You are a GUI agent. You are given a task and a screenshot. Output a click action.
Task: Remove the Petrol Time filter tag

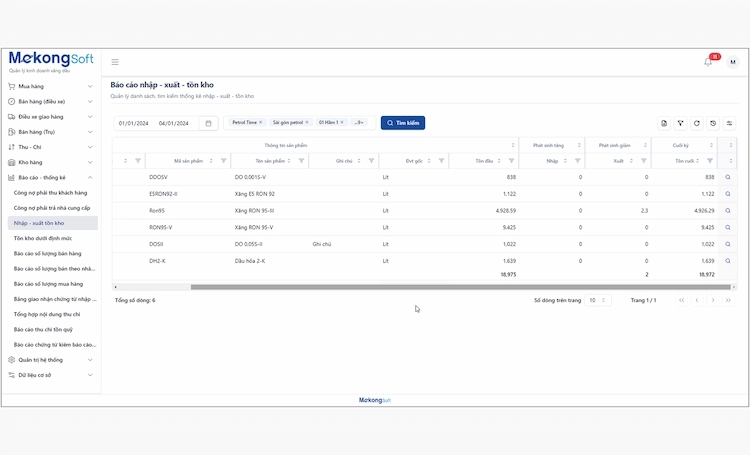pos(260,122)
